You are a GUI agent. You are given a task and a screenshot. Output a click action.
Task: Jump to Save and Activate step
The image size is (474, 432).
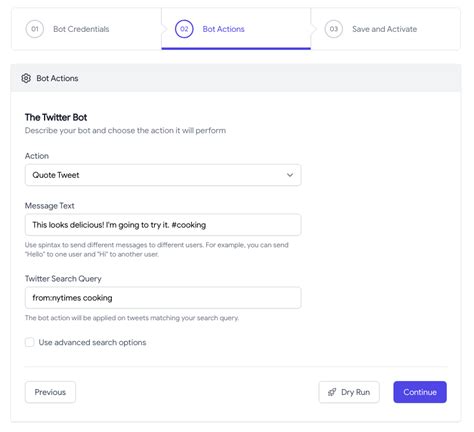click(386, 29)
